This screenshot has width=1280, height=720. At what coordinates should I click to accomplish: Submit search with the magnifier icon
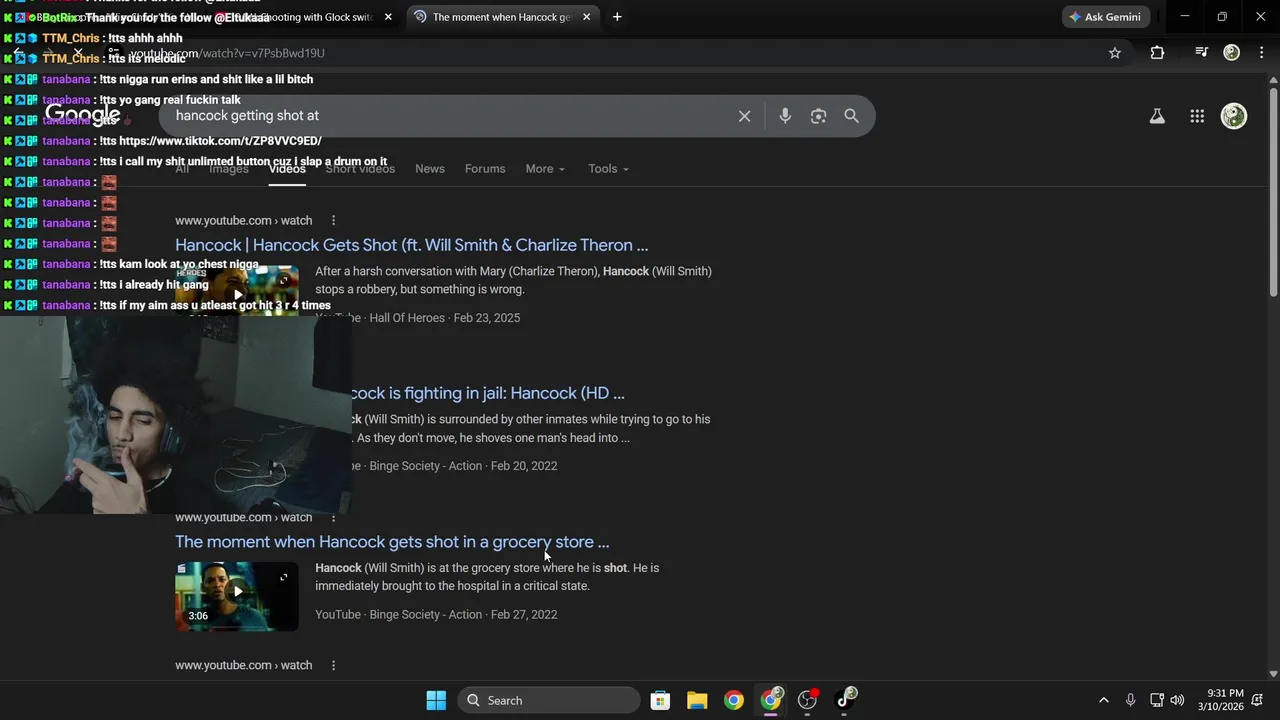[851, 116]
